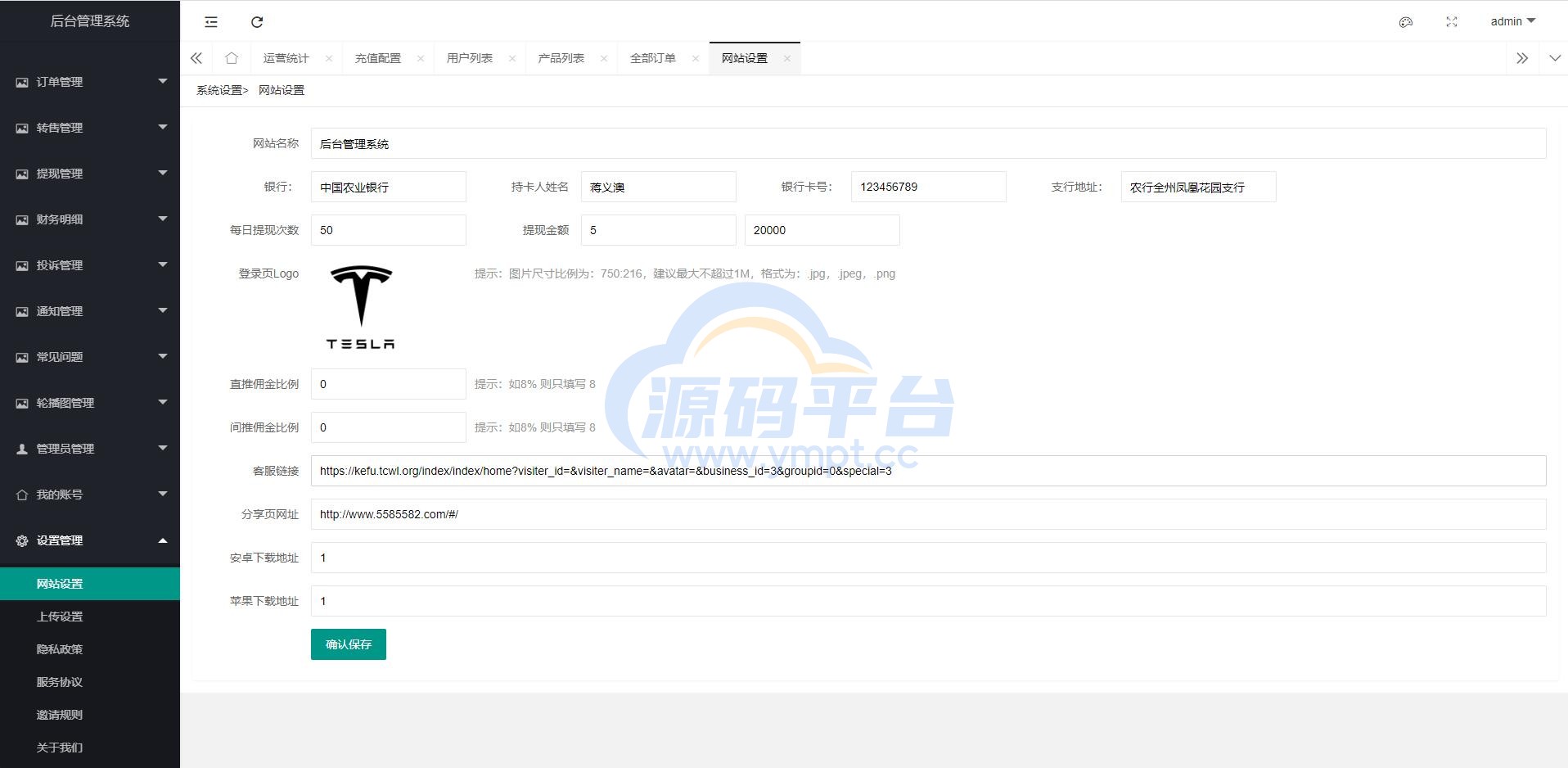Focus the 安卓下载地址 input field
This screenshot has height=768, width=1568.
928,558
